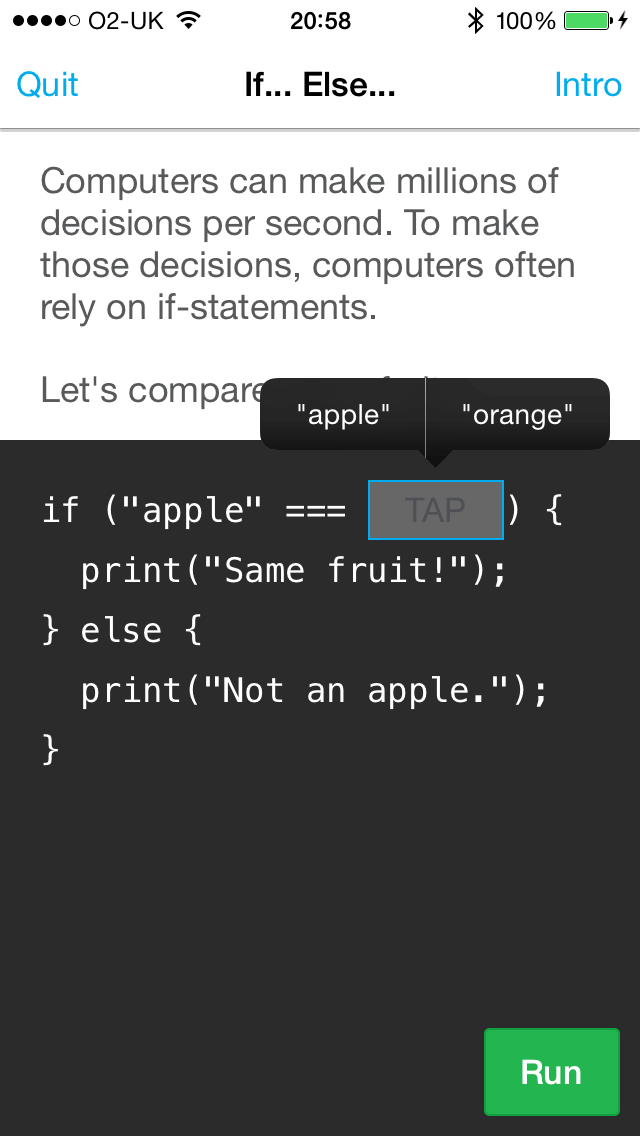The height and width of the screenshot is (1136, 640).
Task: Tap the paragraph about computers making decisions
Action: [307, 245]
